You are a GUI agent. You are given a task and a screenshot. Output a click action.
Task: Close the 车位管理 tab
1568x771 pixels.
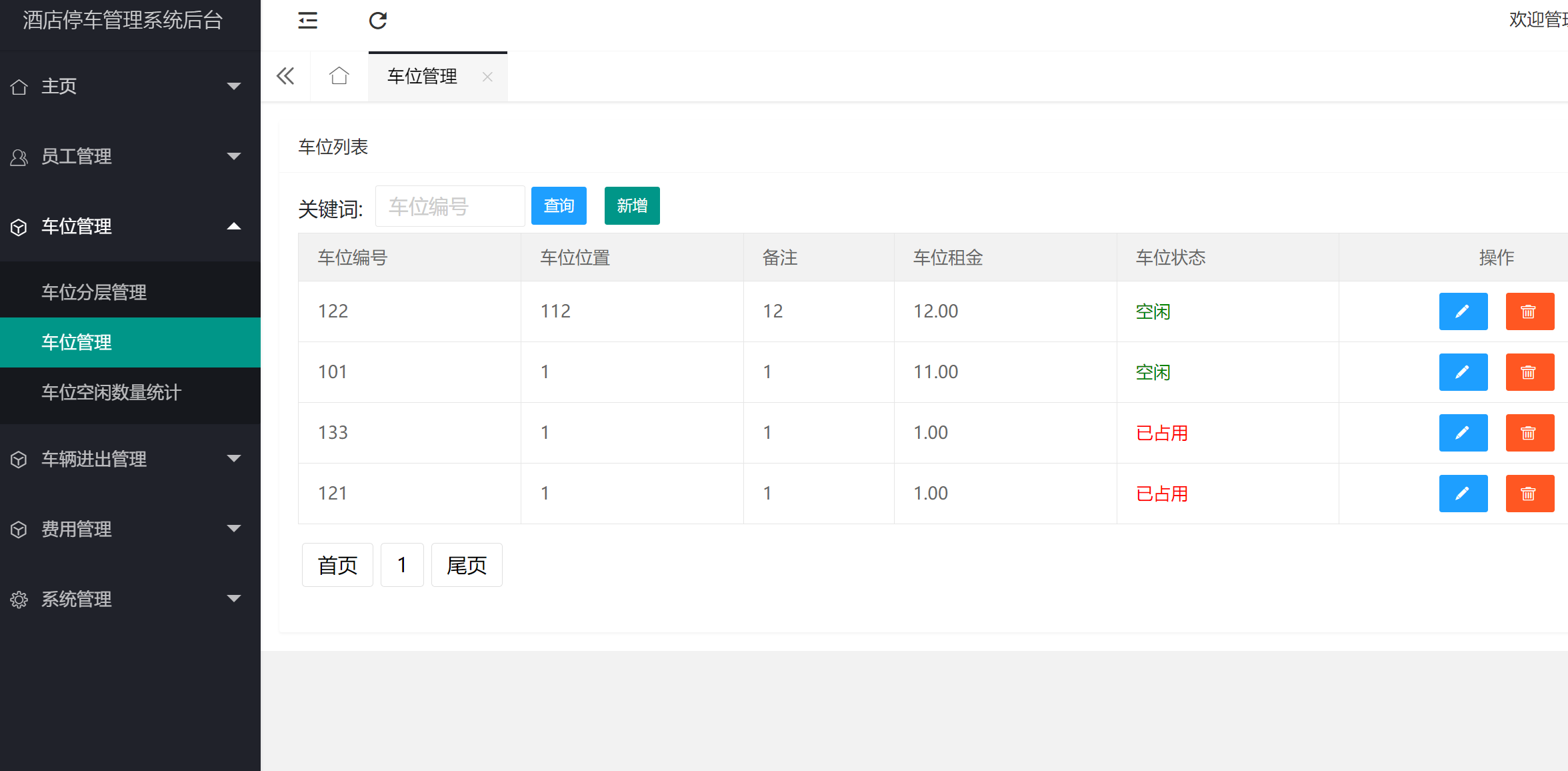point(487,77)
